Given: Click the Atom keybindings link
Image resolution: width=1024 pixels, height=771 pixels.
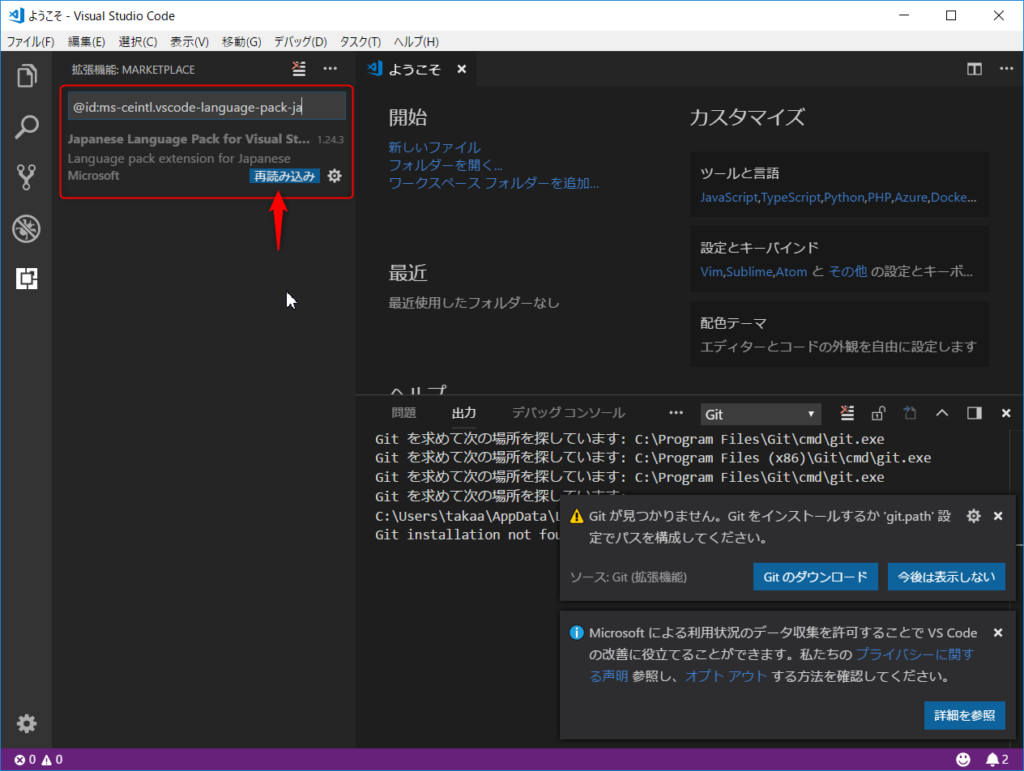Looking at the screenshot, I should (x=792, y=272).
